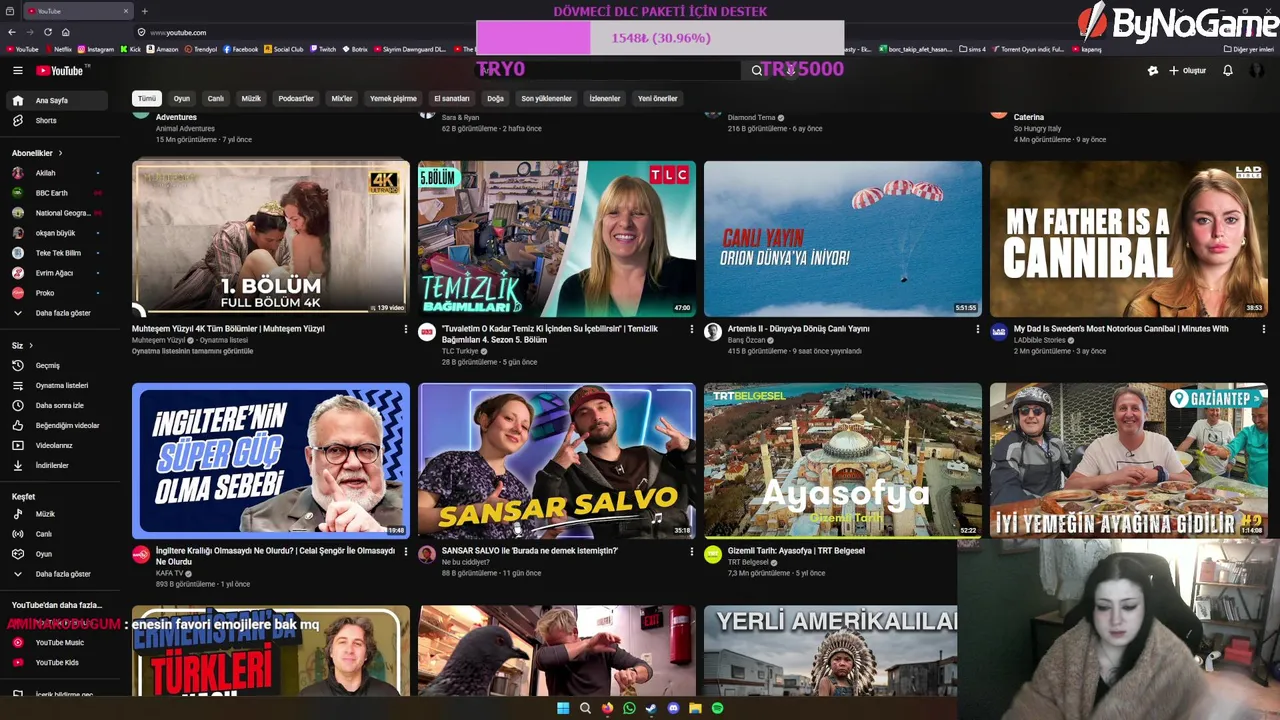The image size is (1280, 720).
Task: Open browser home page button
Action: tap(65, 32)
